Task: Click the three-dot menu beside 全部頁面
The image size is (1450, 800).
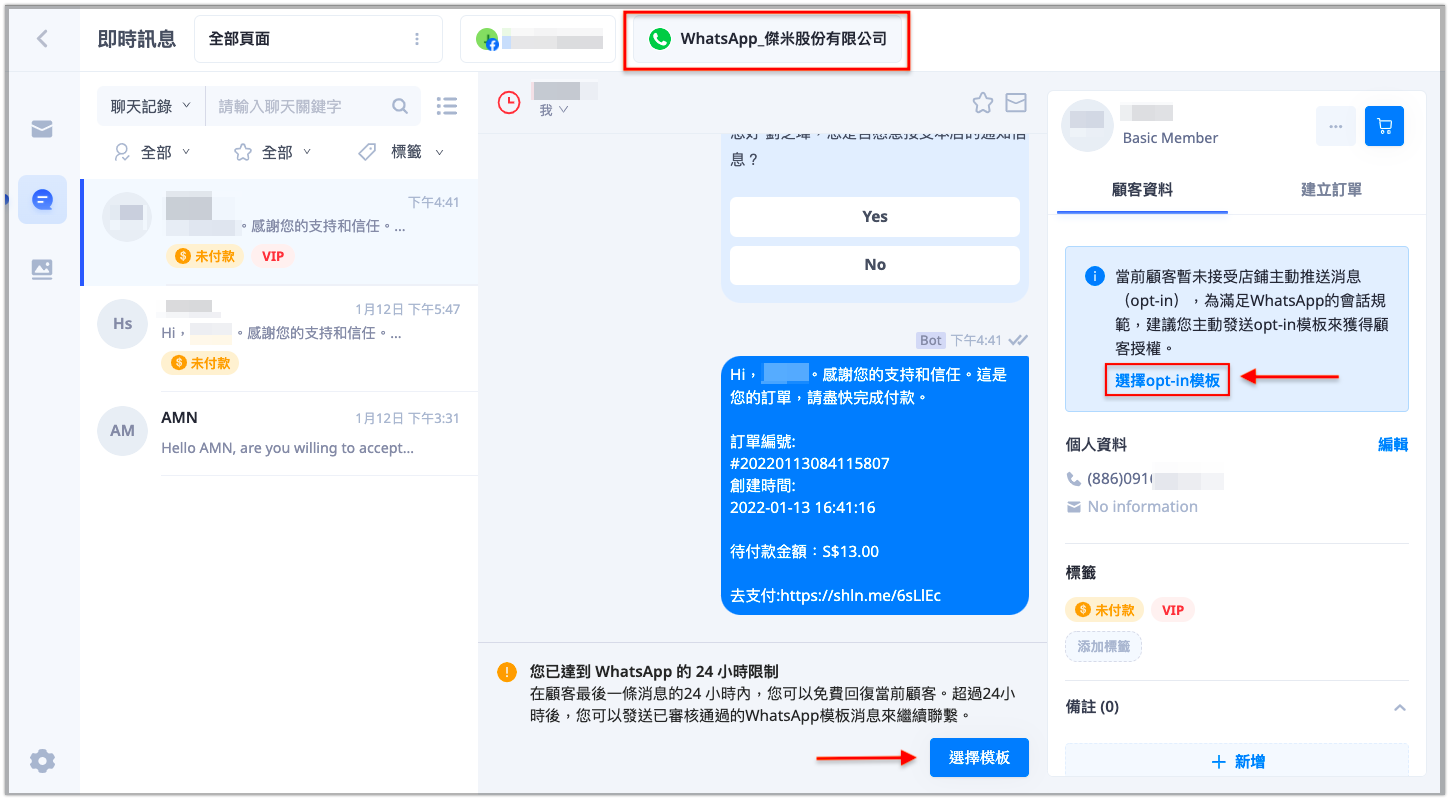Action: coord(417,39)
